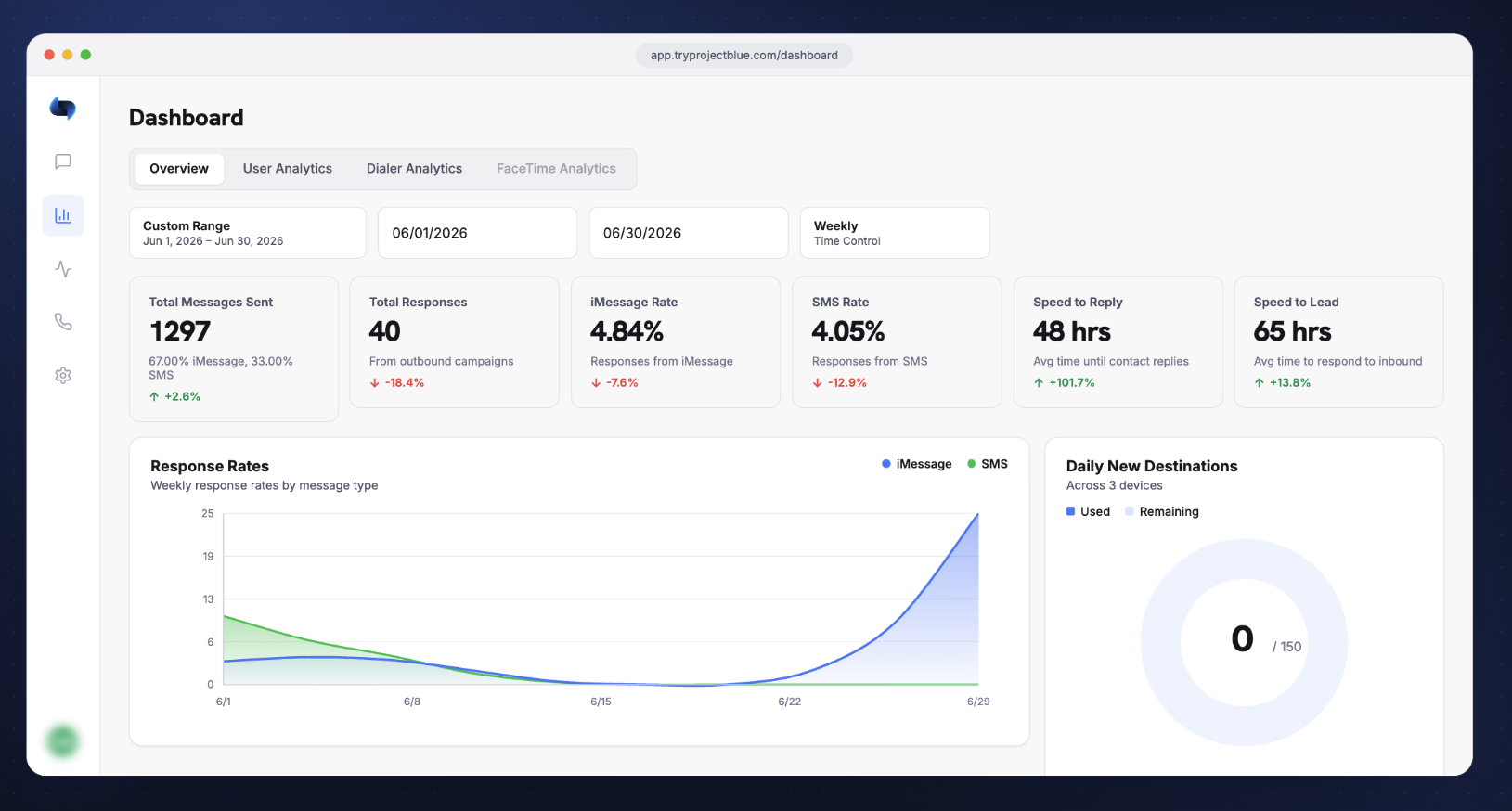Click the iMessage Rate 4.84% value
Image resolution: width=1512 pixels, height=811 pixels.
tap(627, 331)
